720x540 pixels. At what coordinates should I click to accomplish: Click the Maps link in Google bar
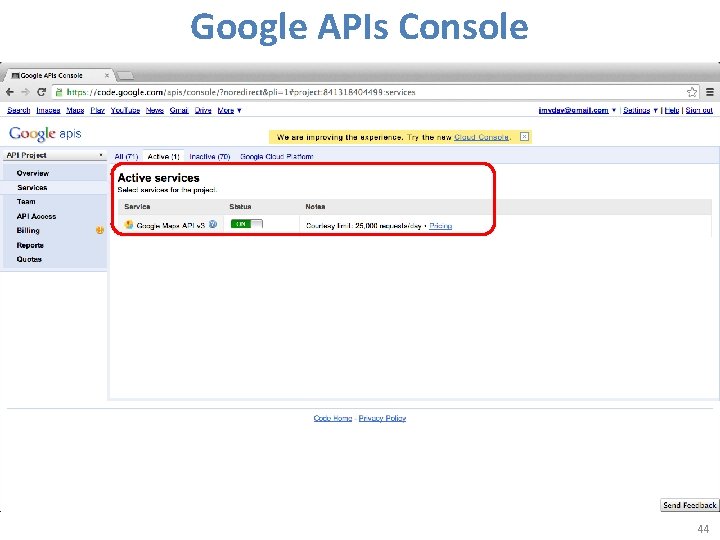75,110
